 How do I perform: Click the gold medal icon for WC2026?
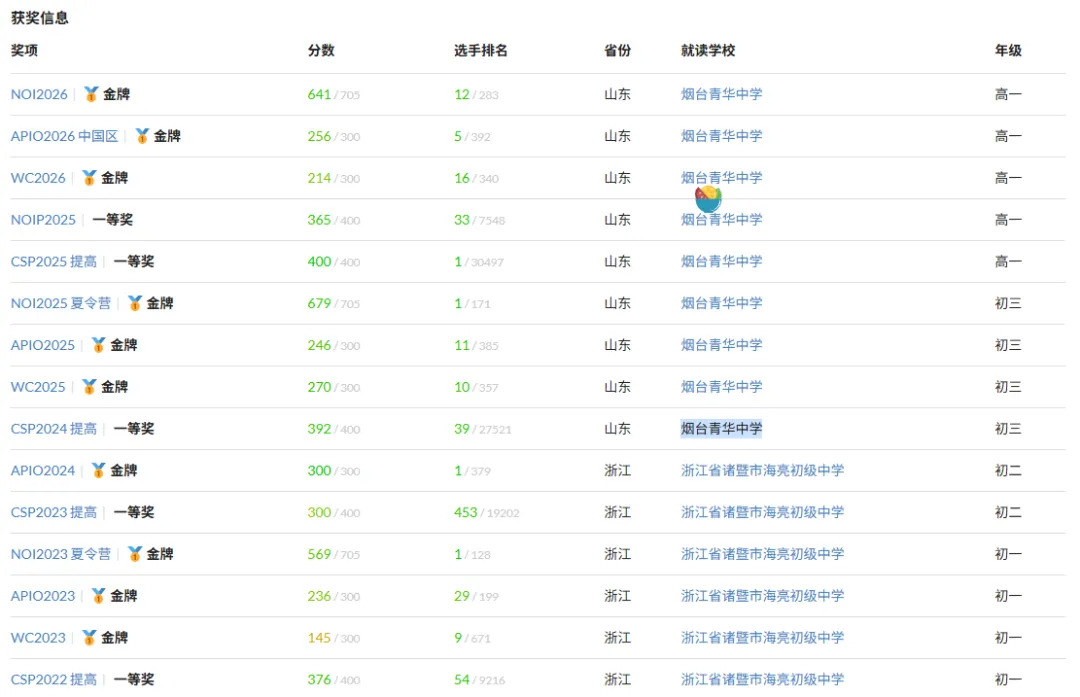[x=89, y=178]
